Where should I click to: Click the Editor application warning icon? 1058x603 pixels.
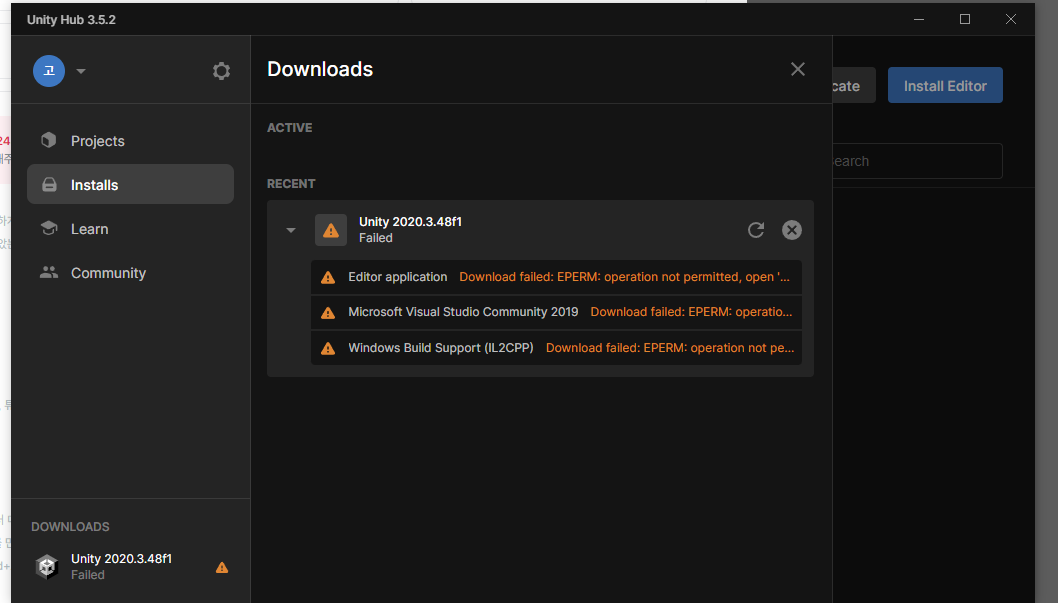coord(328,277)
